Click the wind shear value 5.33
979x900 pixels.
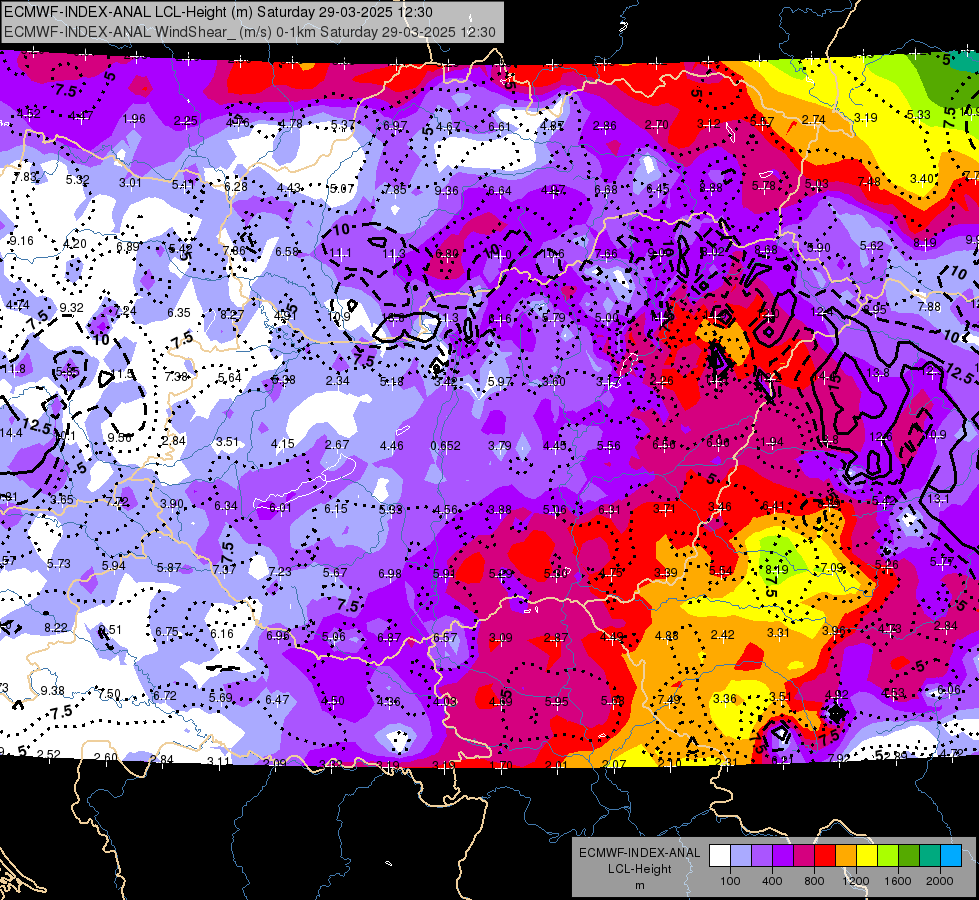click(x=918, y=115)
